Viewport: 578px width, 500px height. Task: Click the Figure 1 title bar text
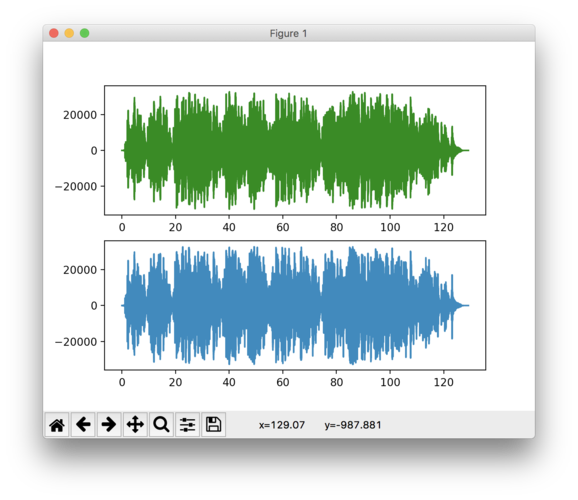pyautogui.click(x=288, y=34)
